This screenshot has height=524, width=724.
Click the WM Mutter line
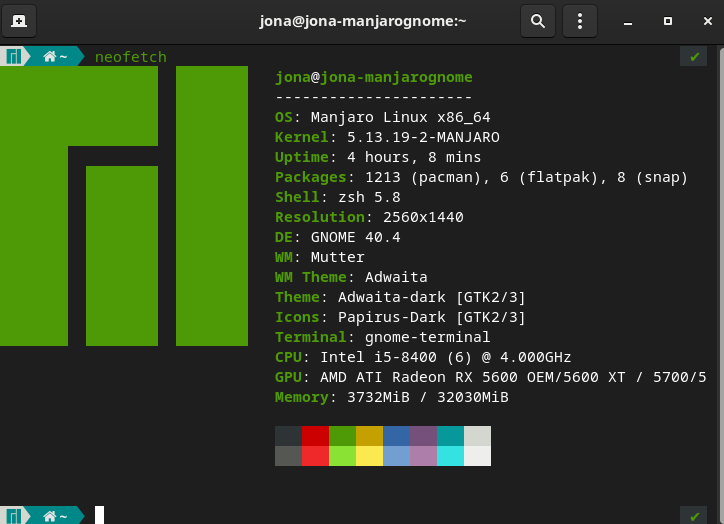pos(320,257)
